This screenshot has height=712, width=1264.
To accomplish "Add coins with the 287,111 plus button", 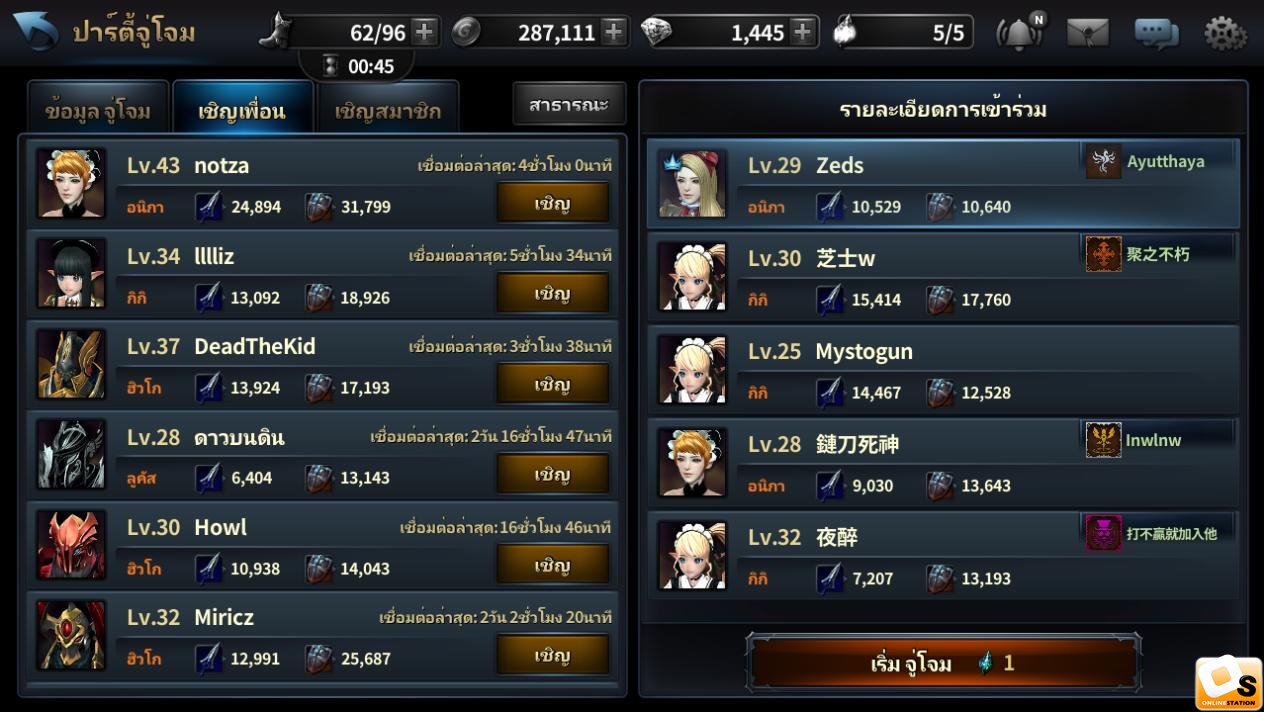I will [x=614, y=32].
